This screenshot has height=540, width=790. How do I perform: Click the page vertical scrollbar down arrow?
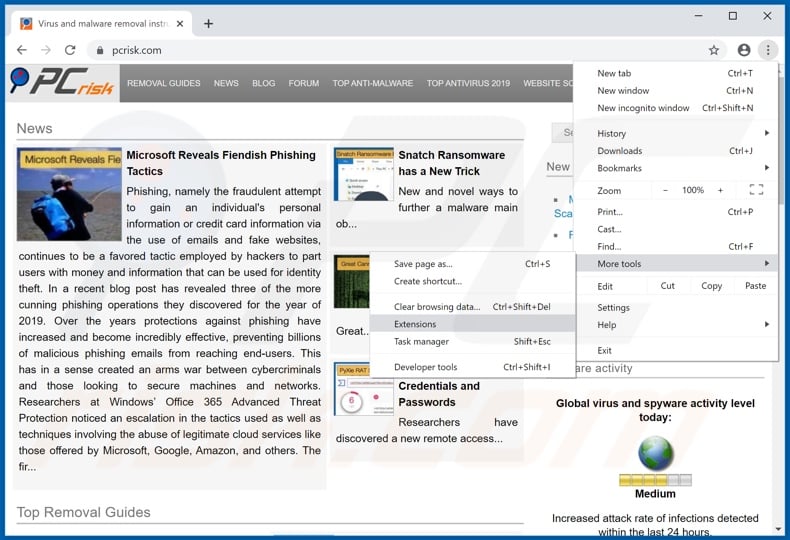[779, 529]
